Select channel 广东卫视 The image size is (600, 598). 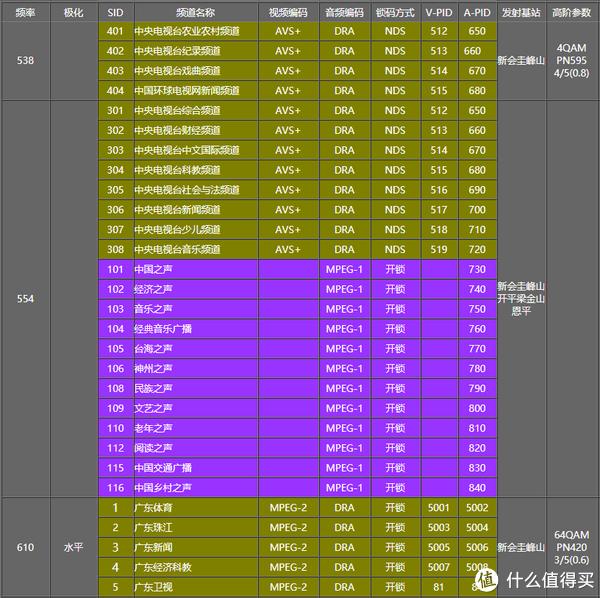coord(153,588)
